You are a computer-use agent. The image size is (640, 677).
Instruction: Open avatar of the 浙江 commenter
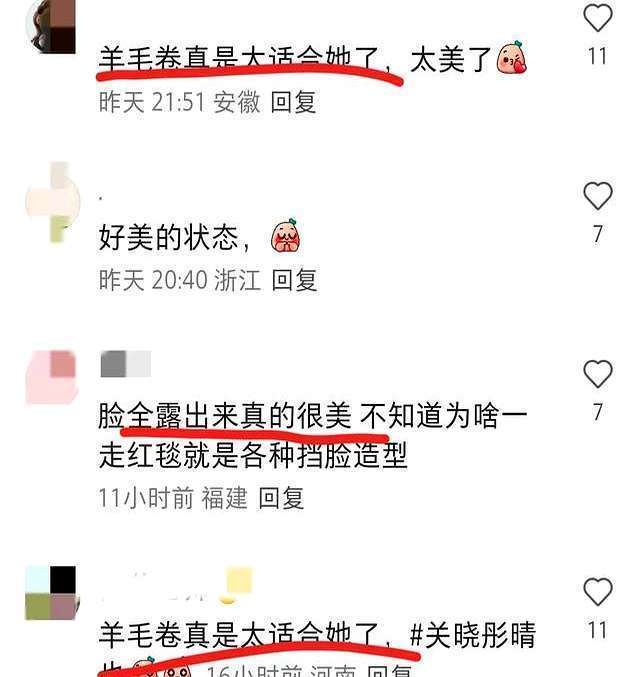[52, 202]
